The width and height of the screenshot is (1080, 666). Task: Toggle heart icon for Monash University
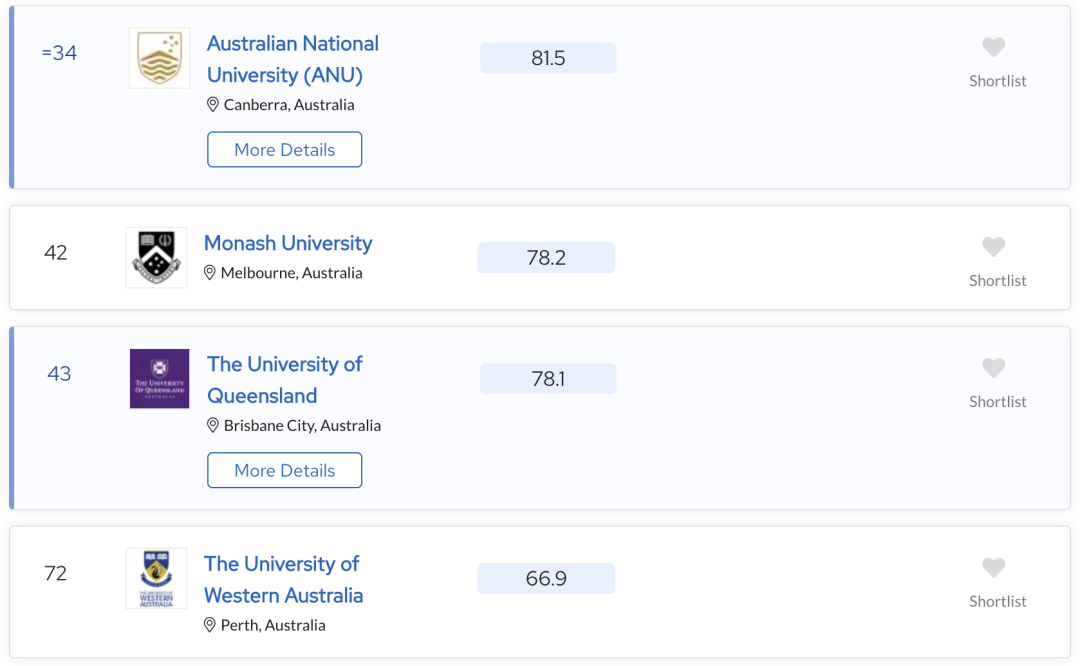point(993,247)
